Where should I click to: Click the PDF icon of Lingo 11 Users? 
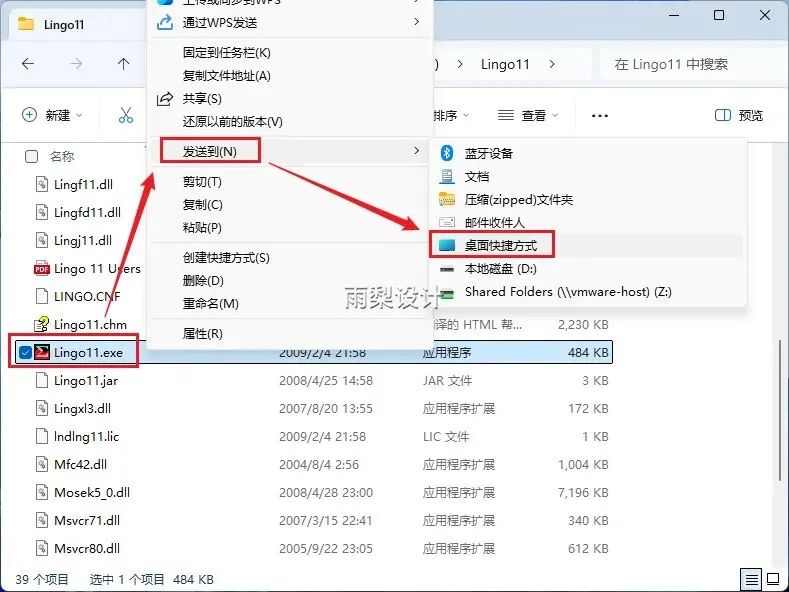42,268
